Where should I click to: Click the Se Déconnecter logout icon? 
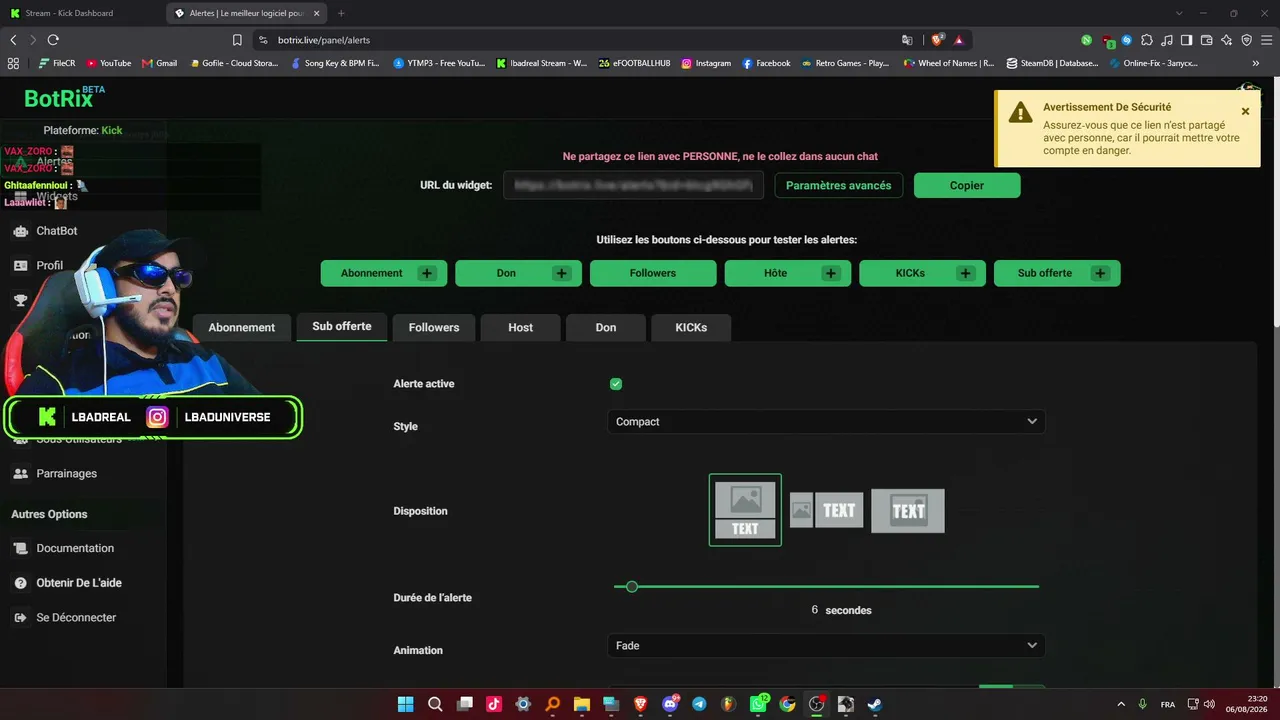point(20,618)
